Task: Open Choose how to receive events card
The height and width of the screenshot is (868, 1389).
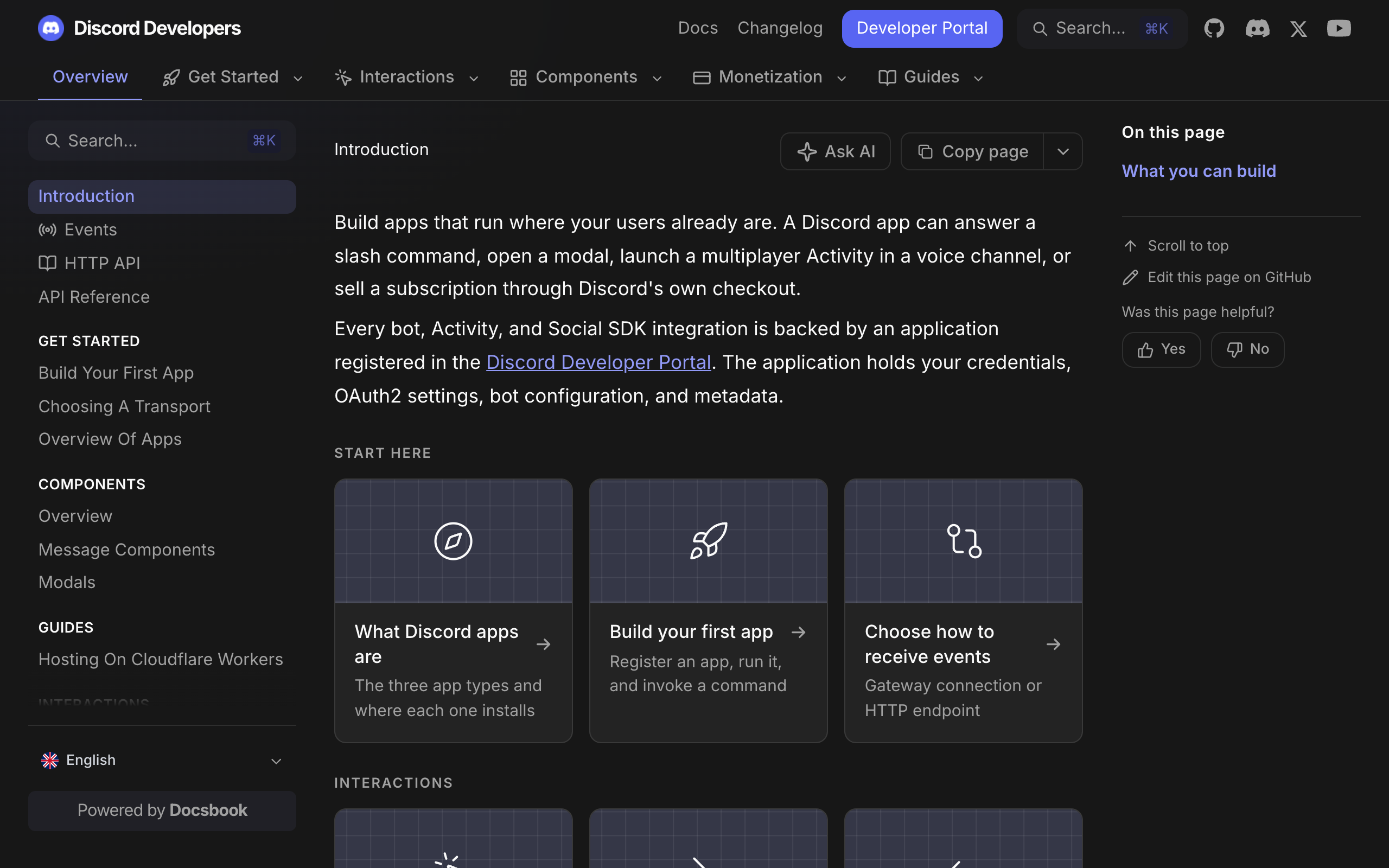Action: coord(964,611)
